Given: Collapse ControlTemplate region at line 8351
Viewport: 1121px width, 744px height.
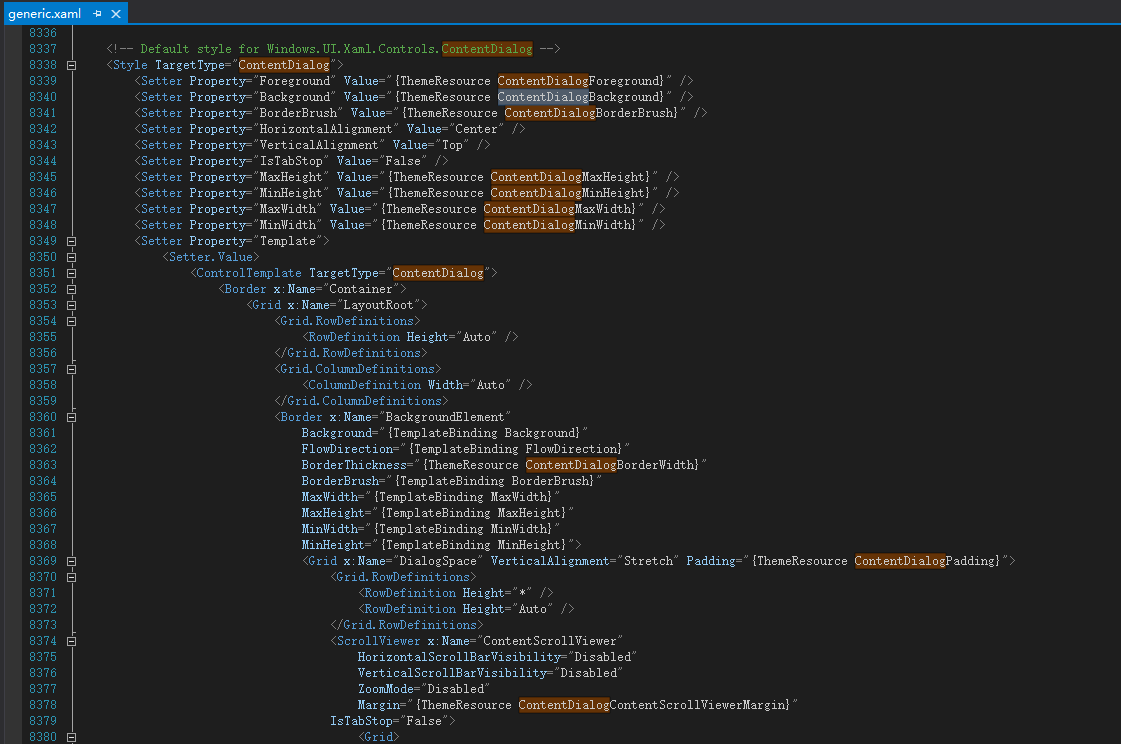Looking at the screenshot, I should (x=71, y=273).
